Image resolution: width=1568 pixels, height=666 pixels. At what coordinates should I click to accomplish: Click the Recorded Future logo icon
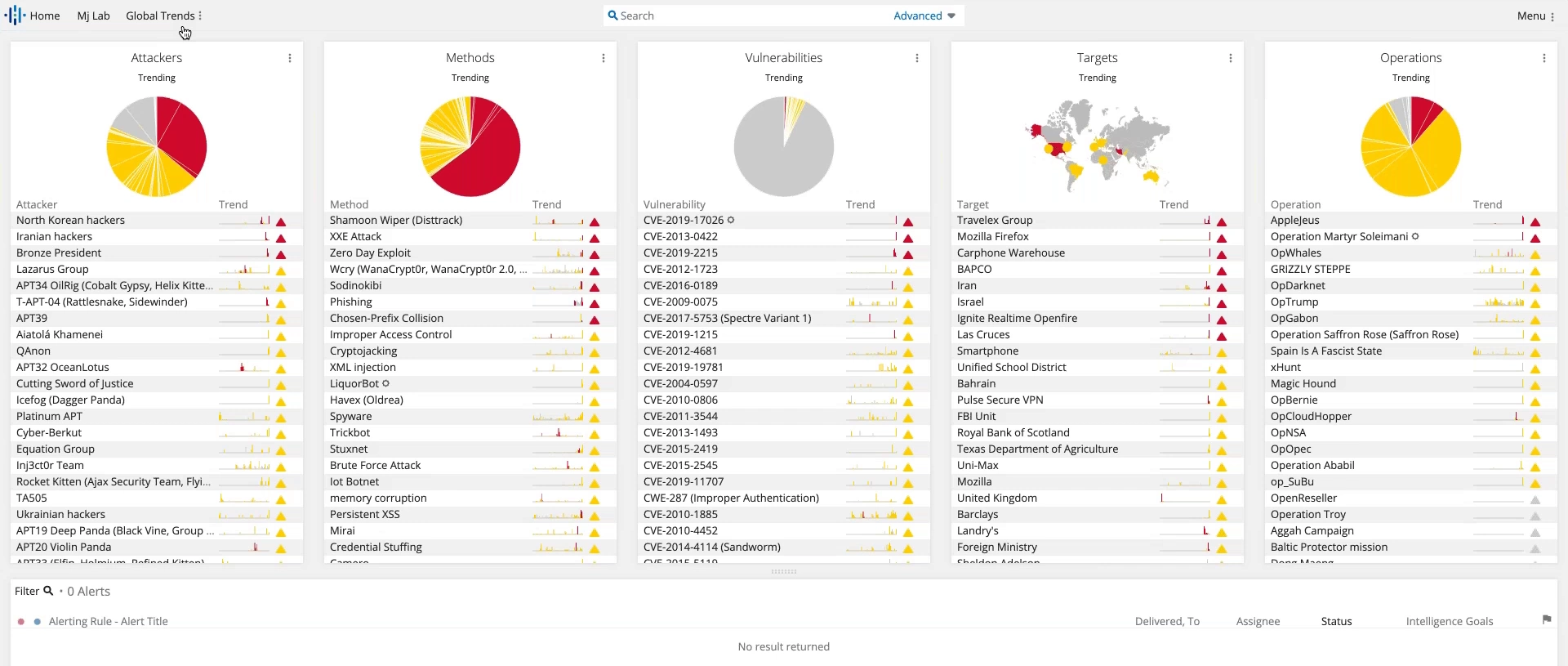[x=15, y=16]
